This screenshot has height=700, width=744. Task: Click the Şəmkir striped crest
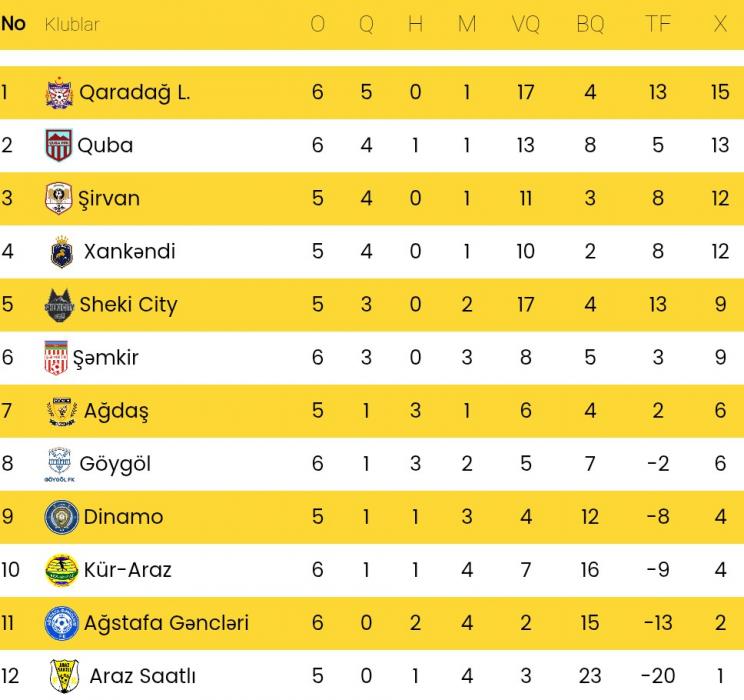(x=56, y=358)
